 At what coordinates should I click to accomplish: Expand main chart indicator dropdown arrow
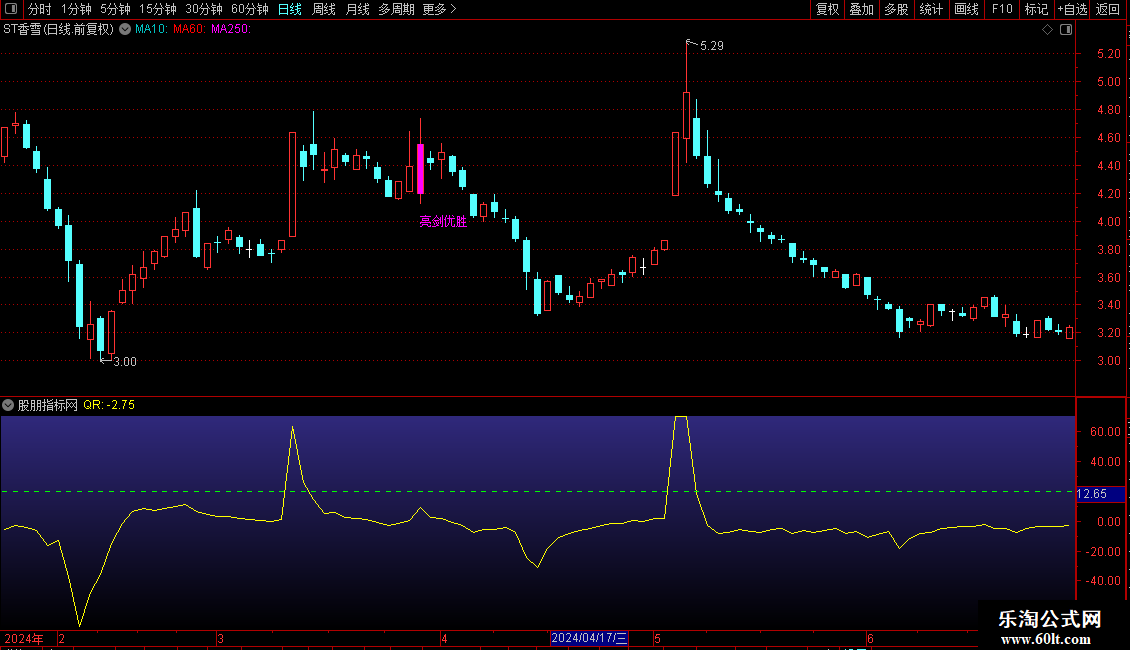125,30
